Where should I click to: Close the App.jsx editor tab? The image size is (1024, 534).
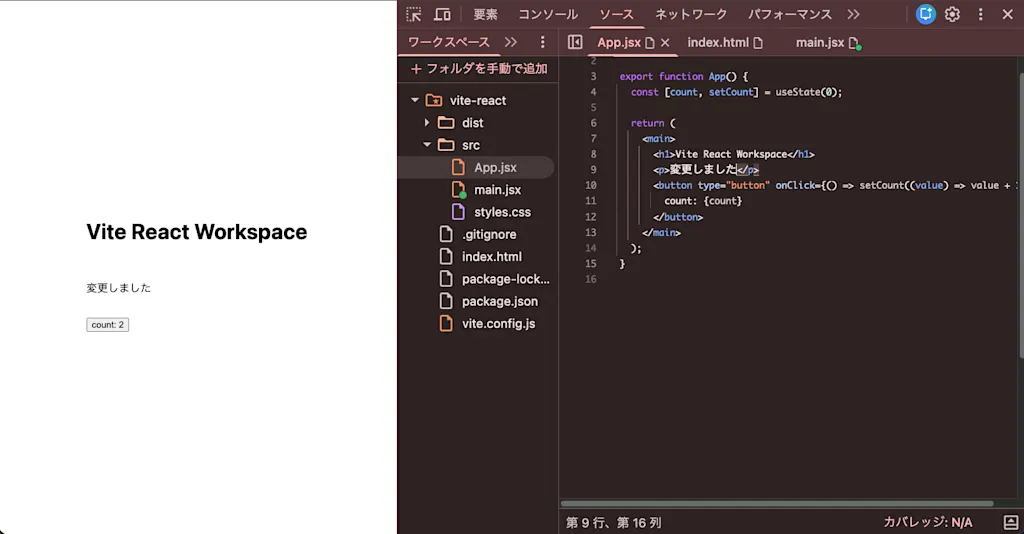[665, 42]
